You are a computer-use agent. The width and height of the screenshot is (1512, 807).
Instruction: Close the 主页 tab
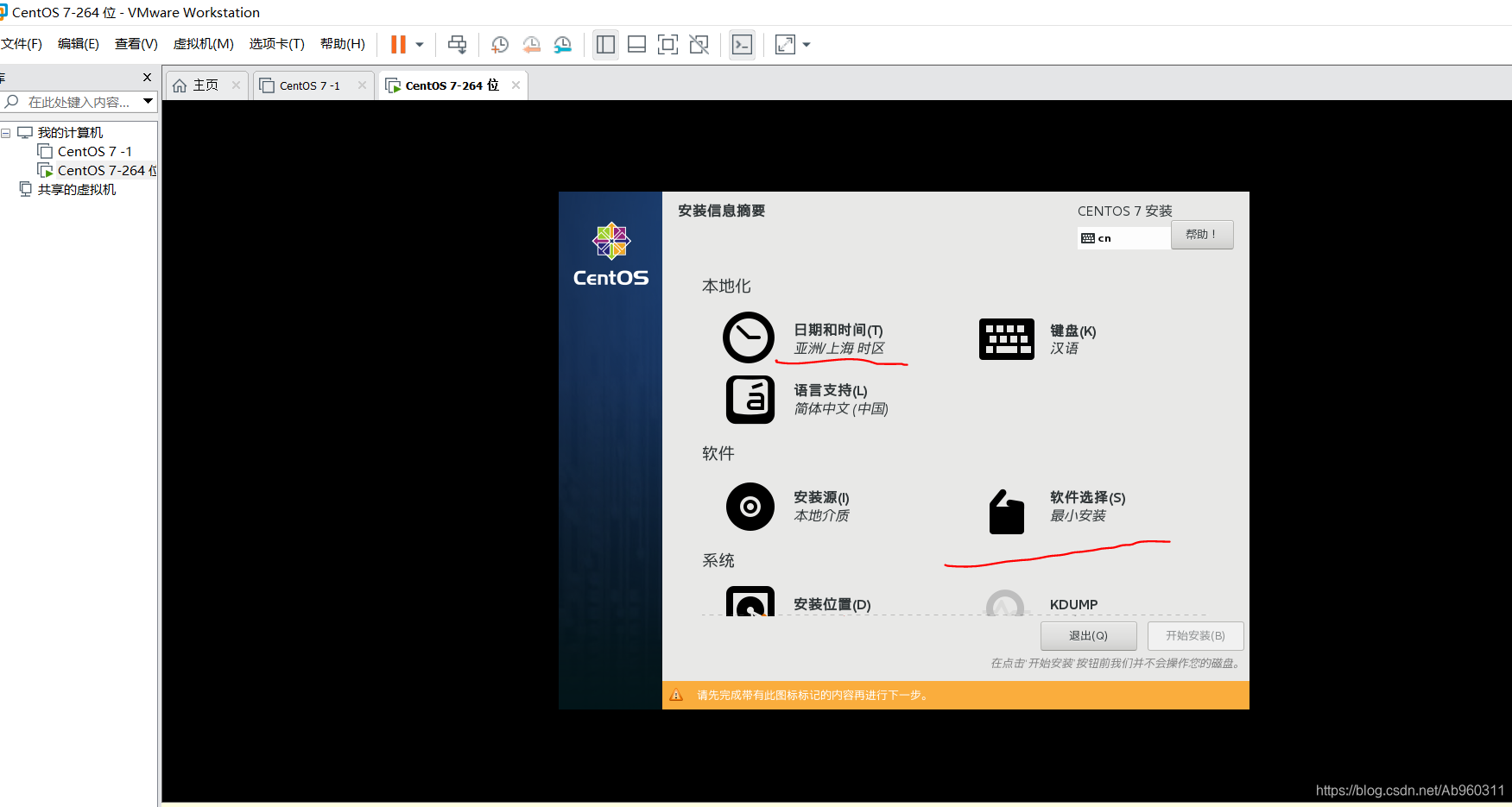(236, 85)
